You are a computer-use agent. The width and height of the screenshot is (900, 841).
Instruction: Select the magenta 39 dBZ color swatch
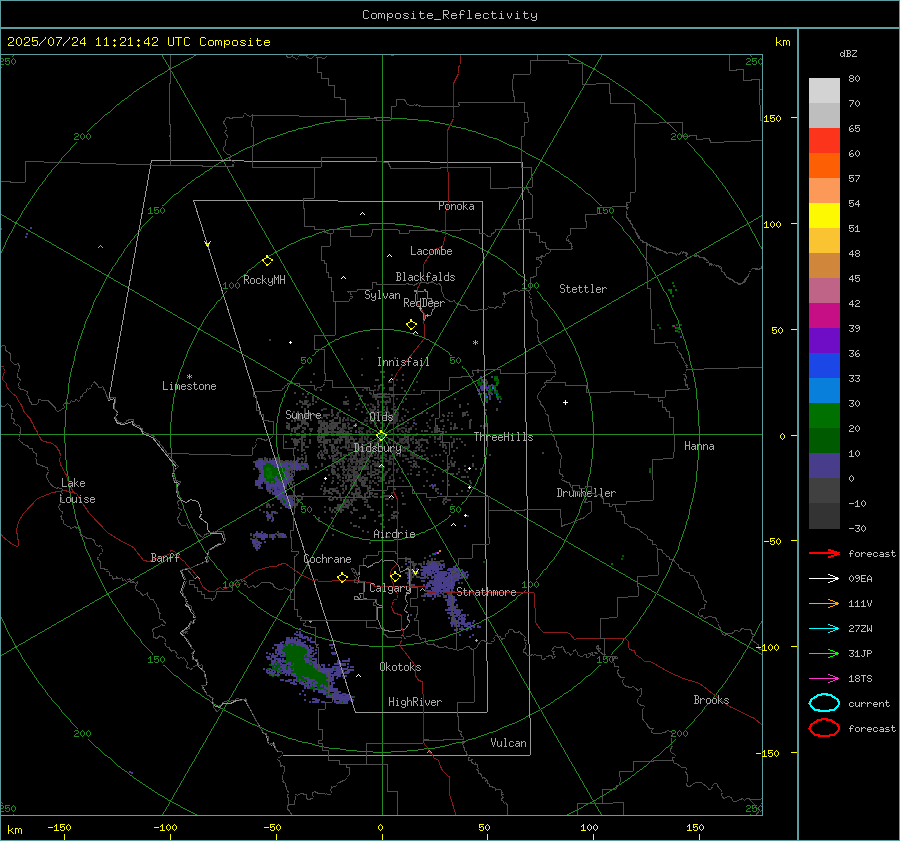pos(824,316)
